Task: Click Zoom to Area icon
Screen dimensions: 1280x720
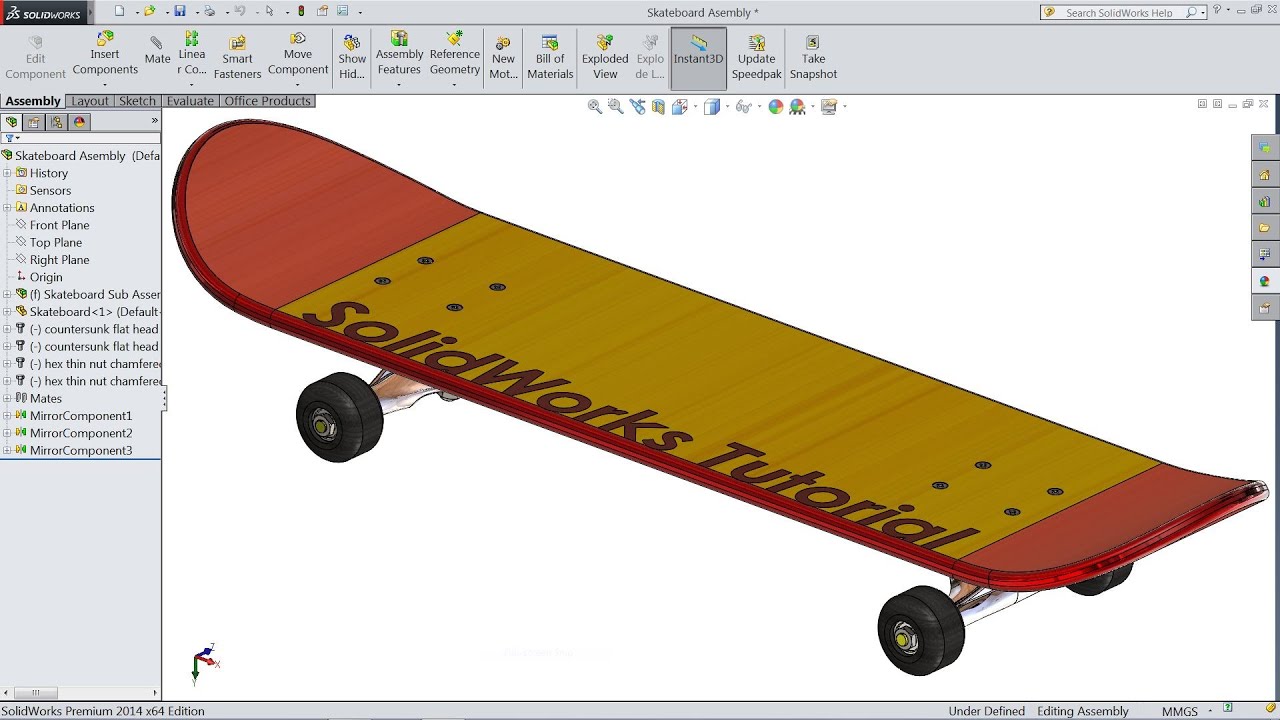Action: (615, 106)
